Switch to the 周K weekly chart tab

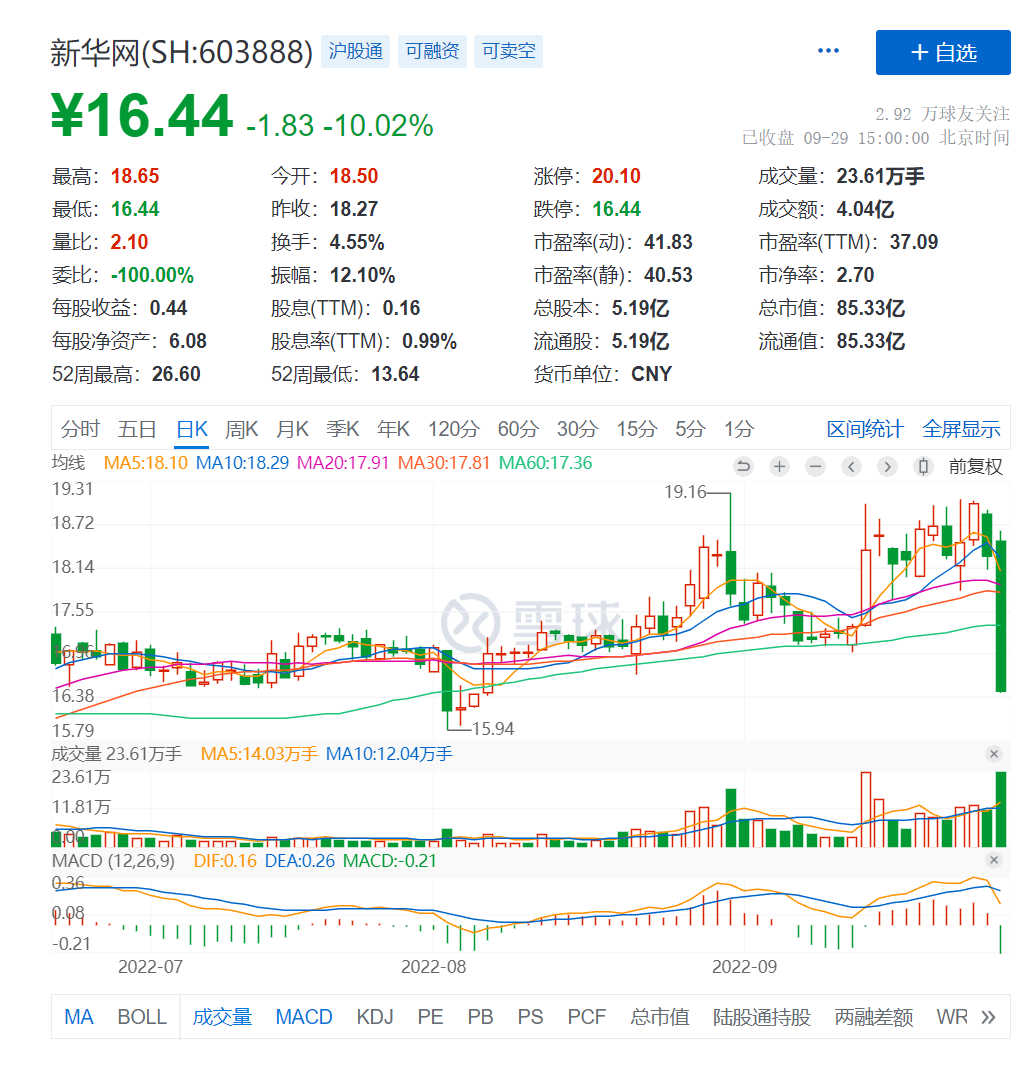pos(241,430)
